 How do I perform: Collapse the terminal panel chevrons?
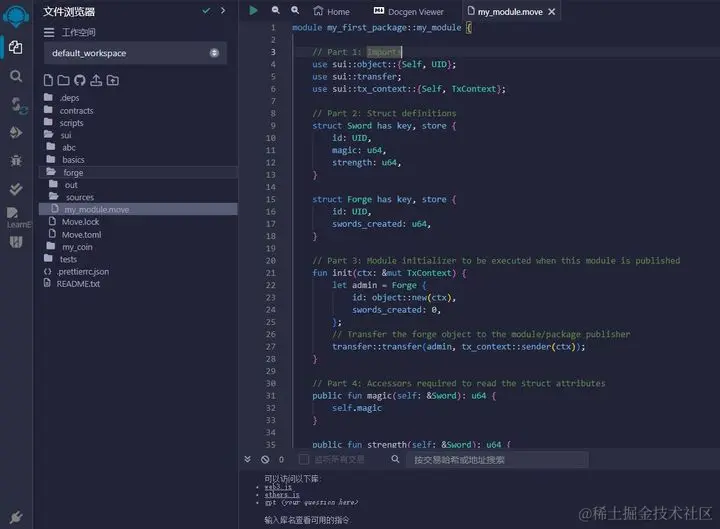248,459
